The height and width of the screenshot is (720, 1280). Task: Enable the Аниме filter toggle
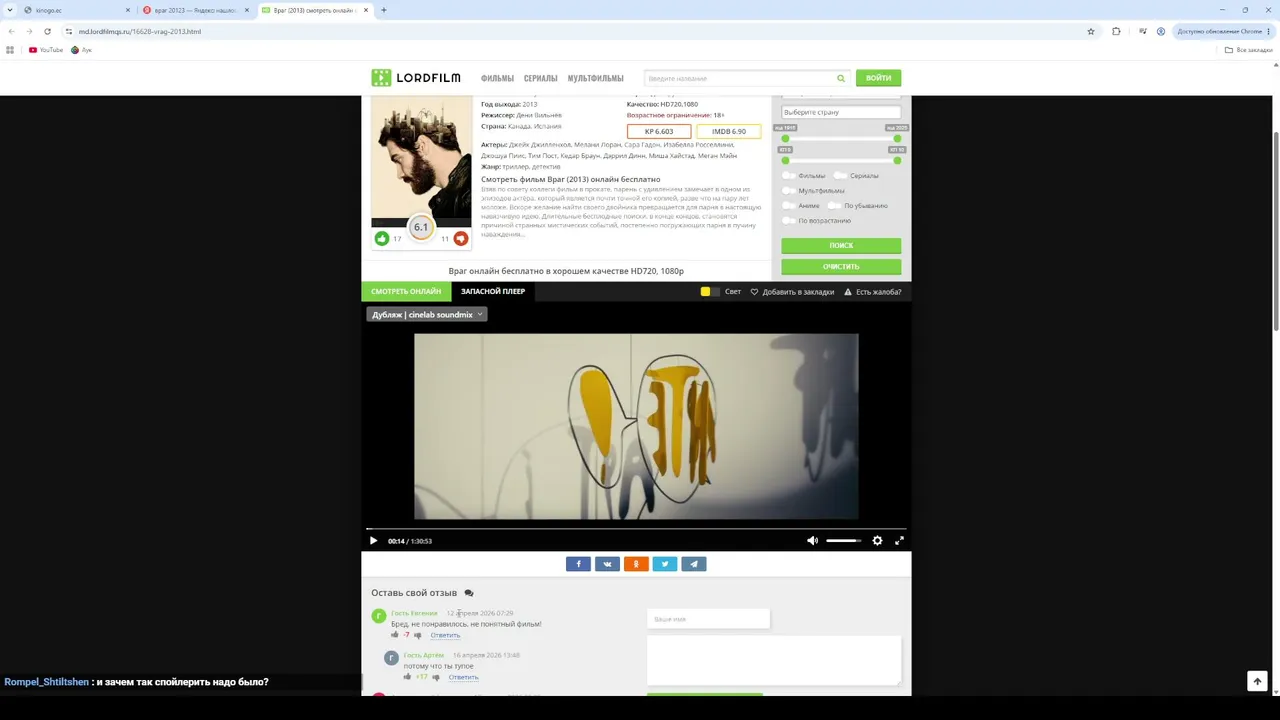[791, 206]
